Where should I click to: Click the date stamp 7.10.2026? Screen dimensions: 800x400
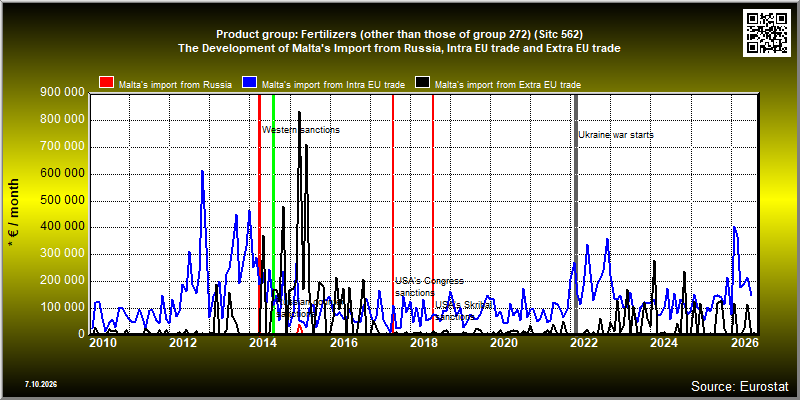(40, 384)
